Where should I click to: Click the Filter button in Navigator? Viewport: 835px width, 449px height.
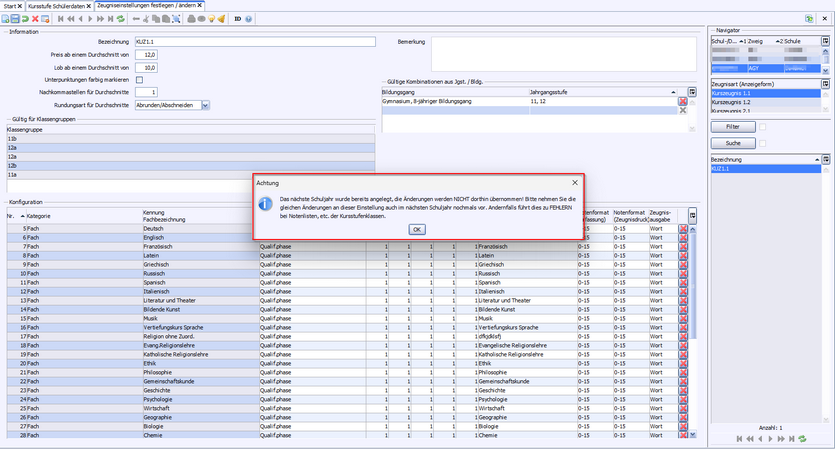(x=733, y=127)
